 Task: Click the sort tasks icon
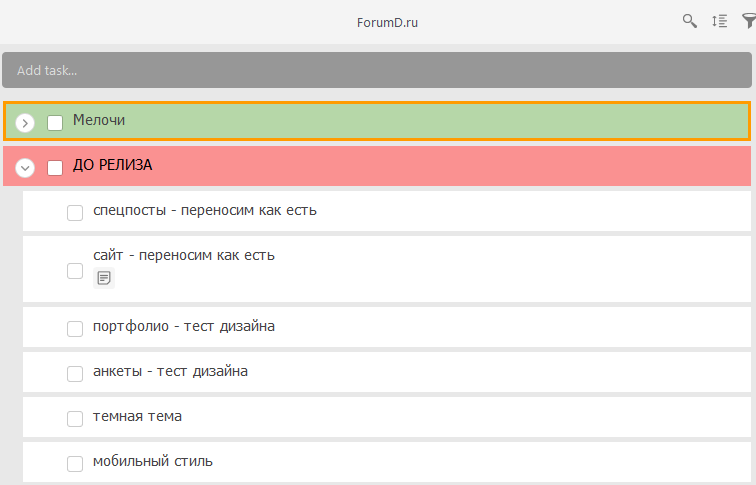719,21
